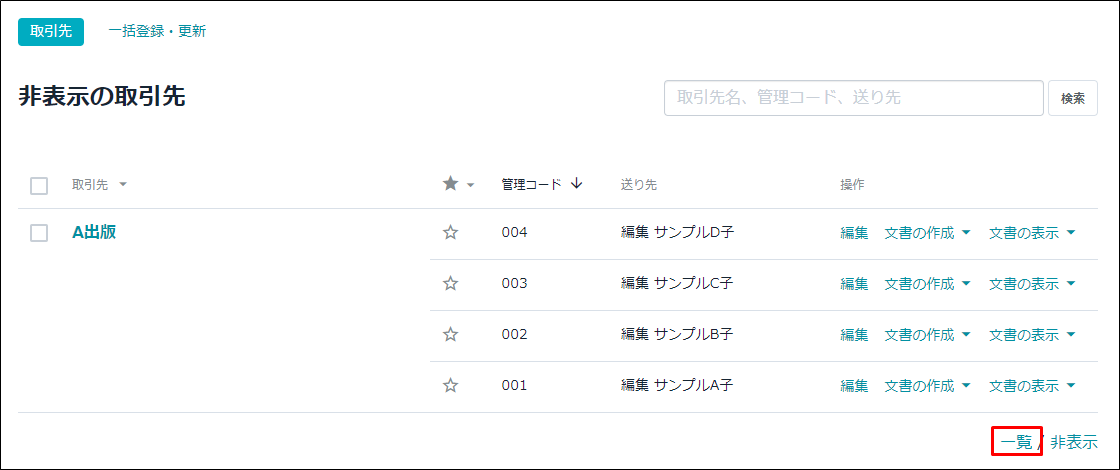Expand the 取引先 column dropdown arrow

coord(123,184)
